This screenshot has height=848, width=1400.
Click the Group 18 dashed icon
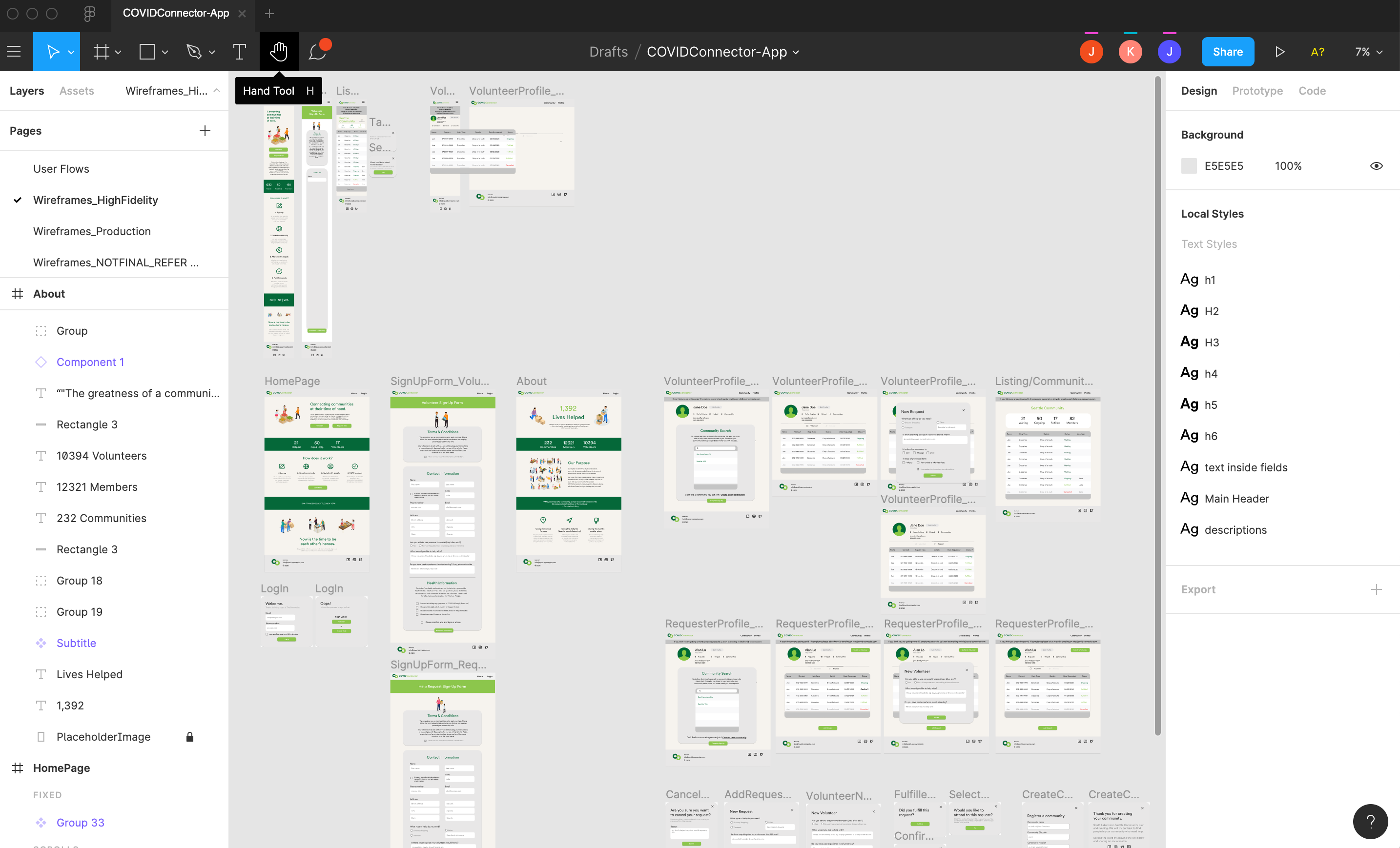[41, 581]
